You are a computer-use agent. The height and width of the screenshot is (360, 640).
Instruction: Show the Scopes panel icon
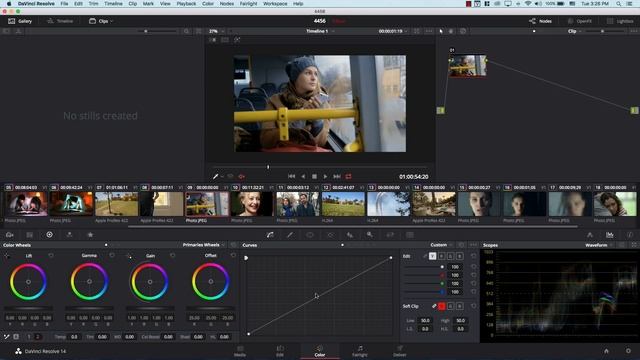pos(609,235)
